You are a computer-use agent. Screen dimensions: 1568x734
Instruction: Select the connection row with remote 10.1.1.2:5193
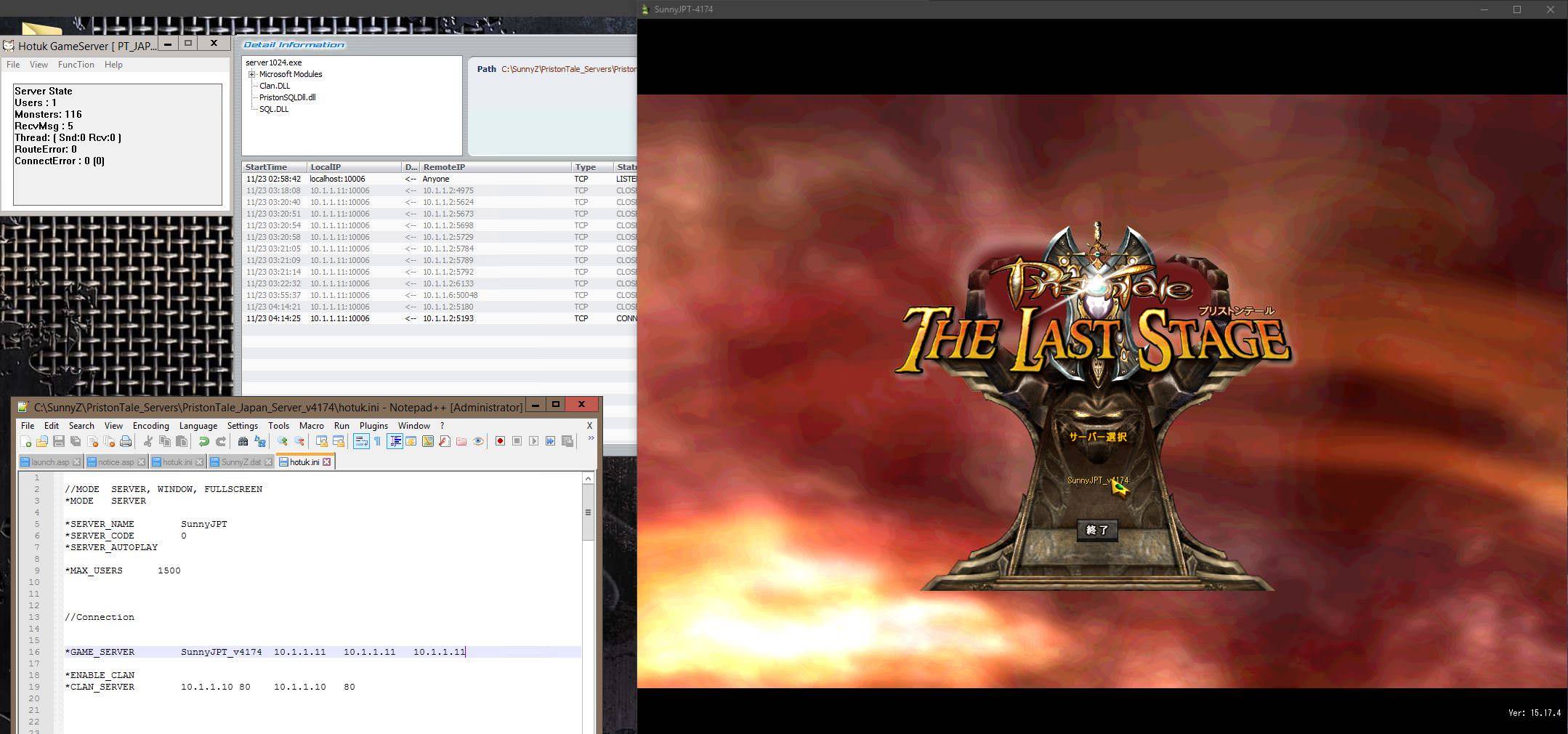(x=440, y=318)
